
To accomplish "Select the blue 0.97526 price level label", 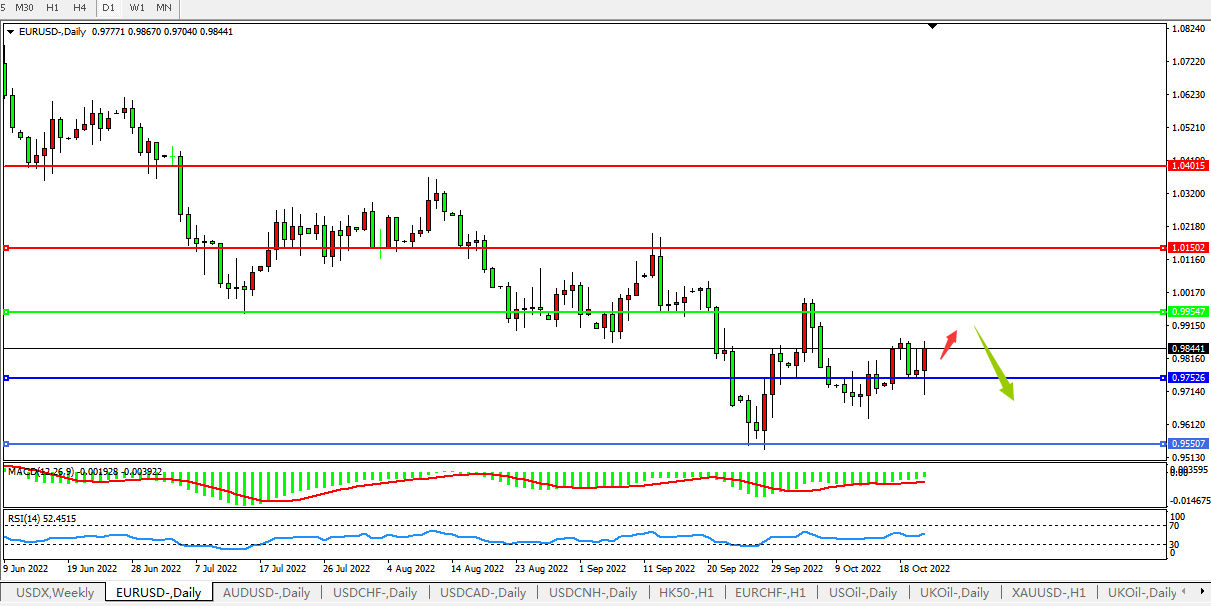I will (1188, 378).
